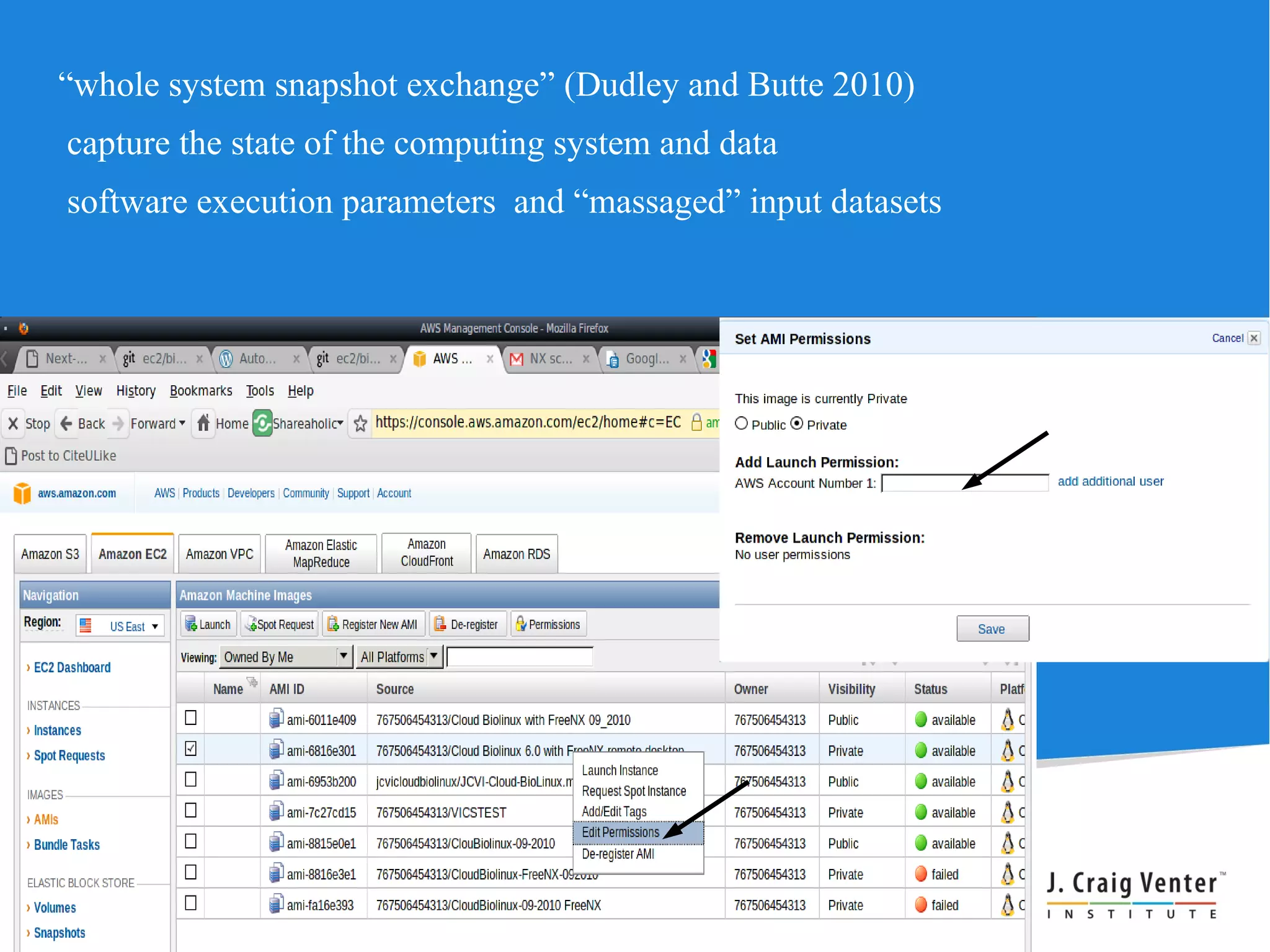Open the All Platforms dropdown

tap(400, 657)
